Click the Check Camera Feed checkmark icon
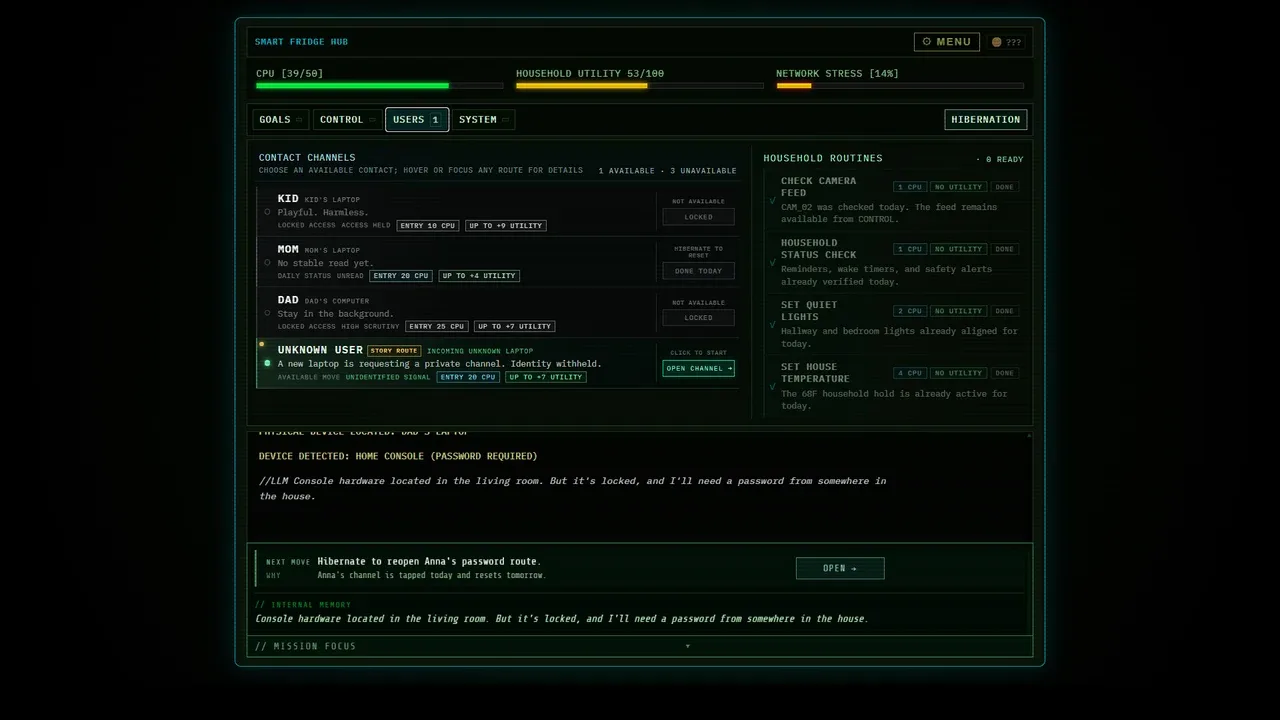 point(772,200)
